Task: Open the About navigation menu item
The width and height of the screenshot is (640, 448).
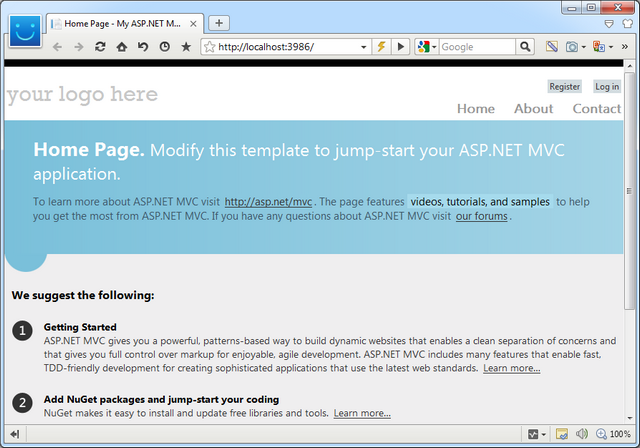Action: tap(533, 109)
